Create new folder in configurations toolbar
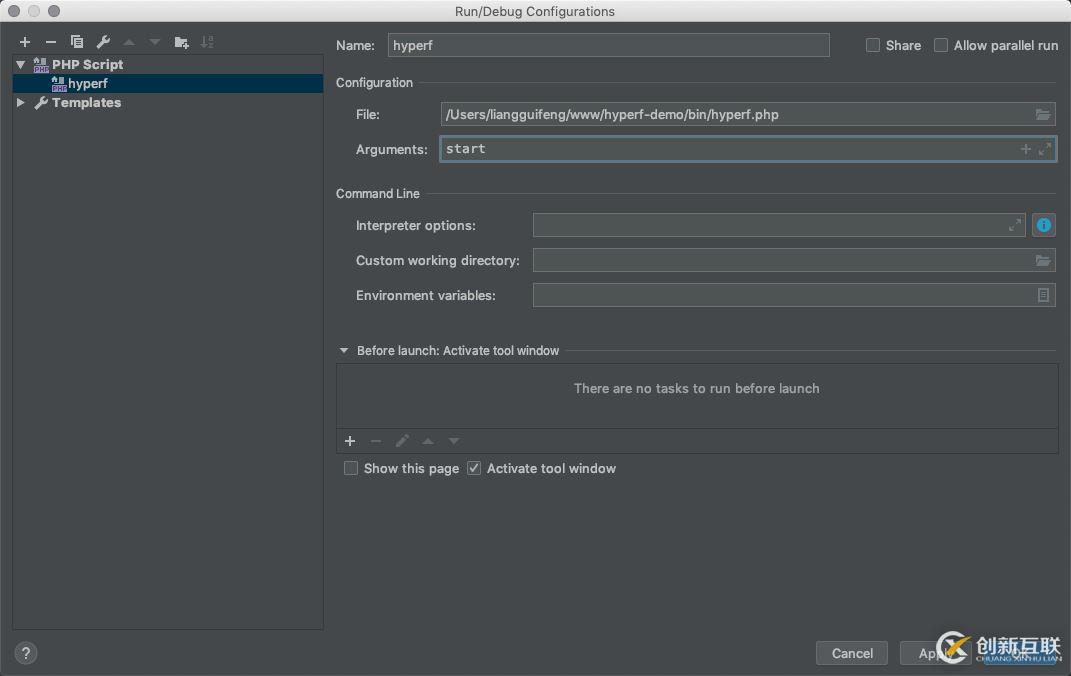 181,42
